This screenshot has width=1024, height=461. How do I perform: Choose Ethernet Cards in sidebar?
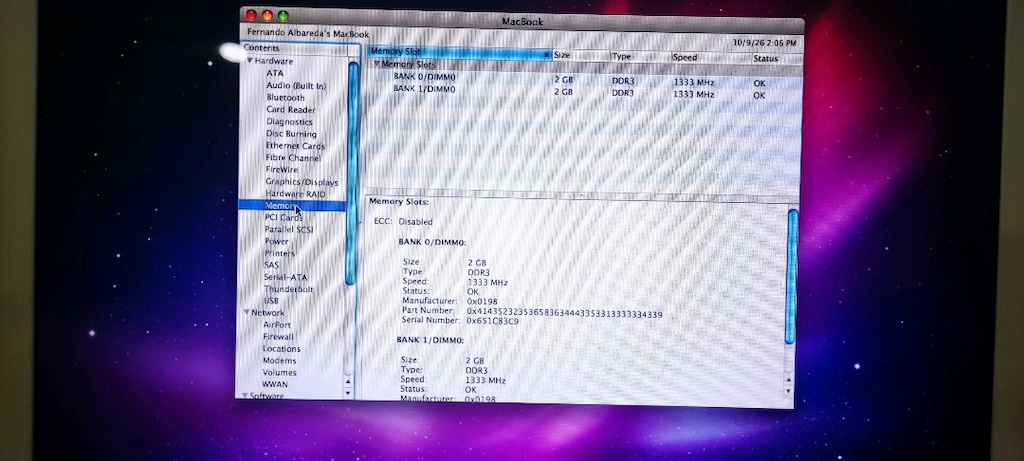click(295, 146)
